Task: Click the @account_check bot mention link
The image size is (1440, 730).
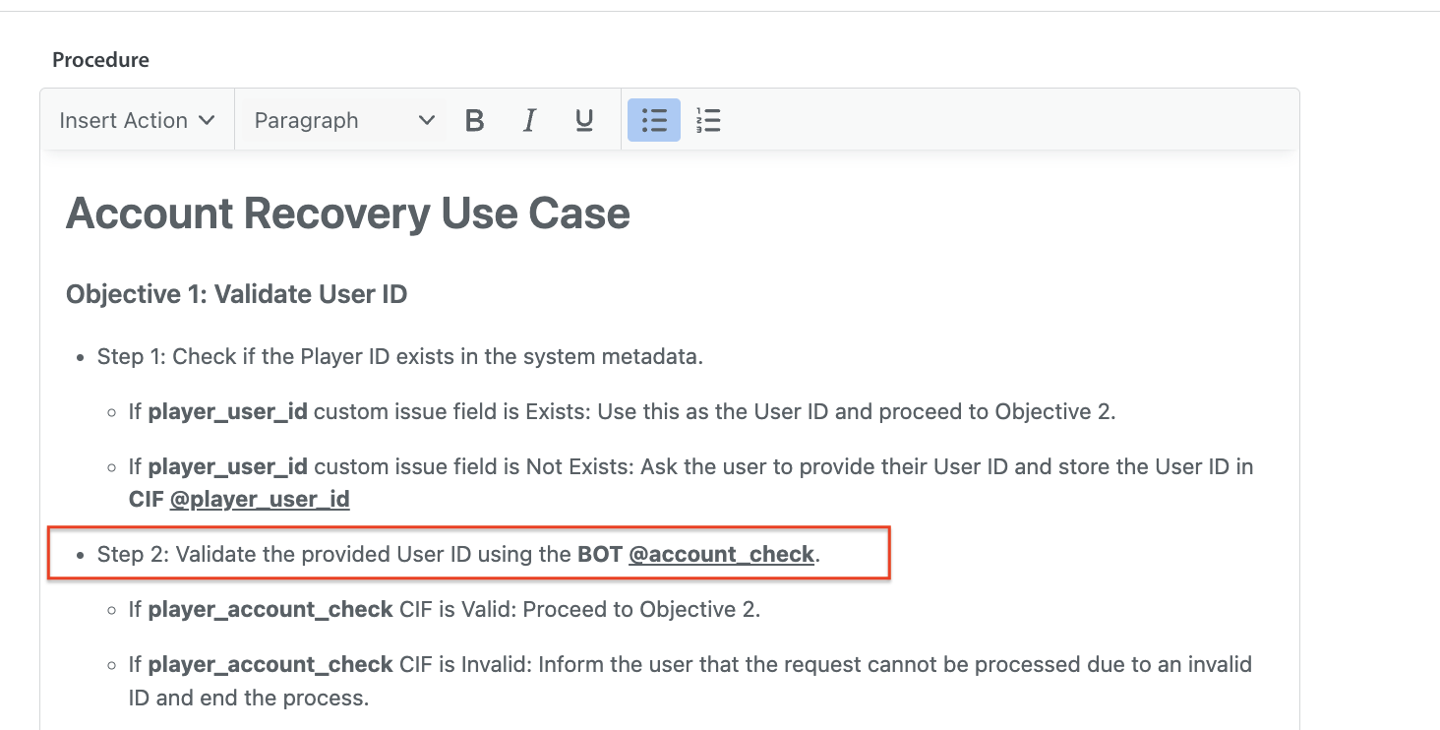Action: 720,554
